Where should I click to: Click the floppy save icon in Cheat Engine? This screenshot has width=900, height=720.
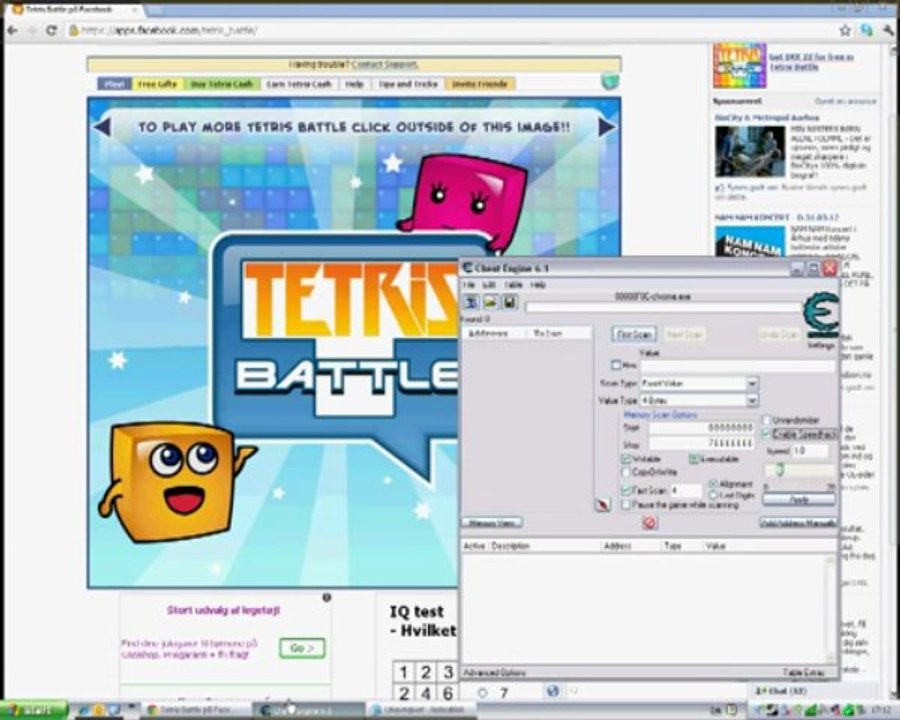pos(509,301)
